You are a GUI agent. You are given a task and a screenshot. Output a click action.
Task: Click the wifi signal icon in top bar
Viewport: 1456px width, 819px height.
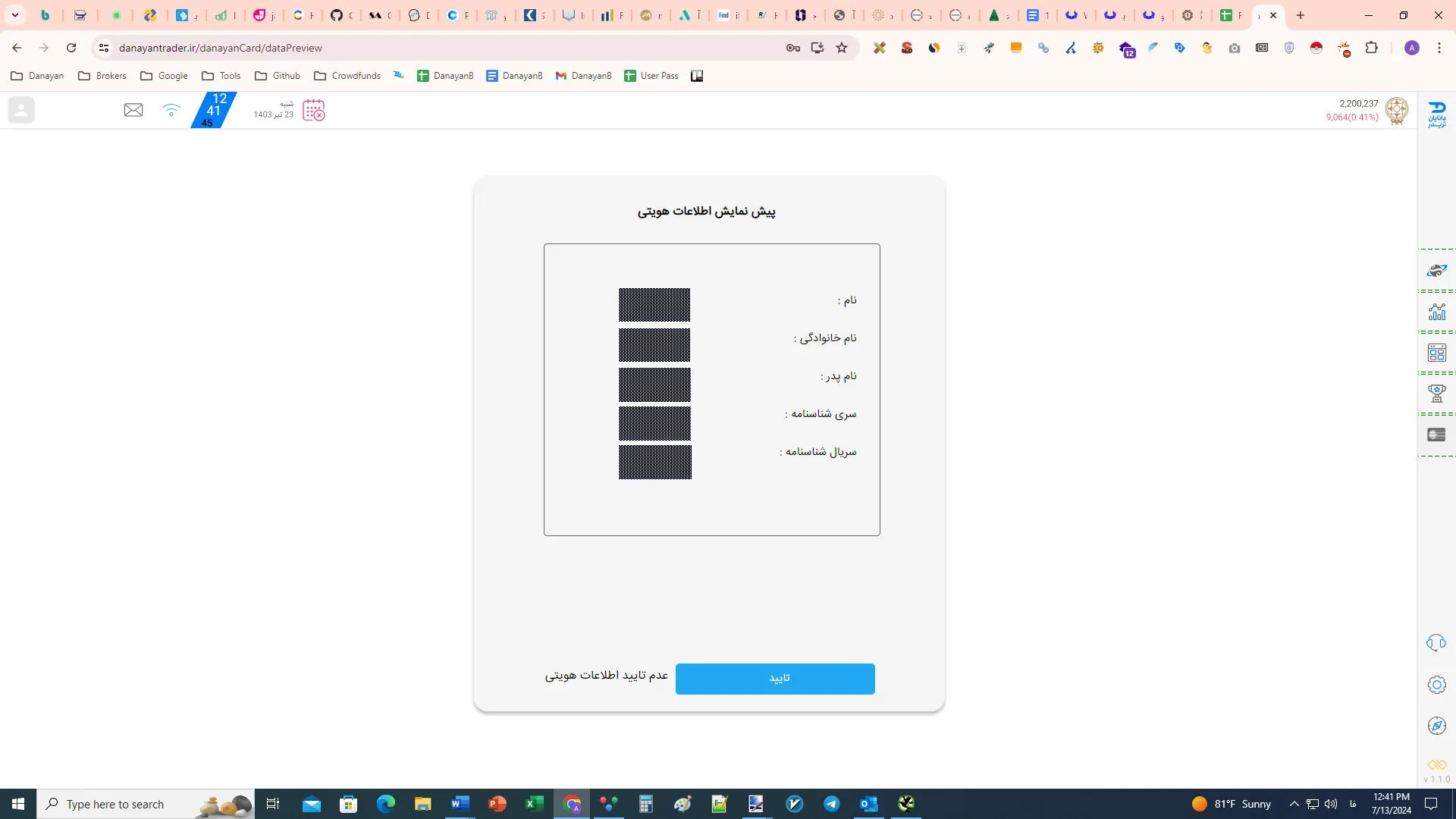(171, 109)
